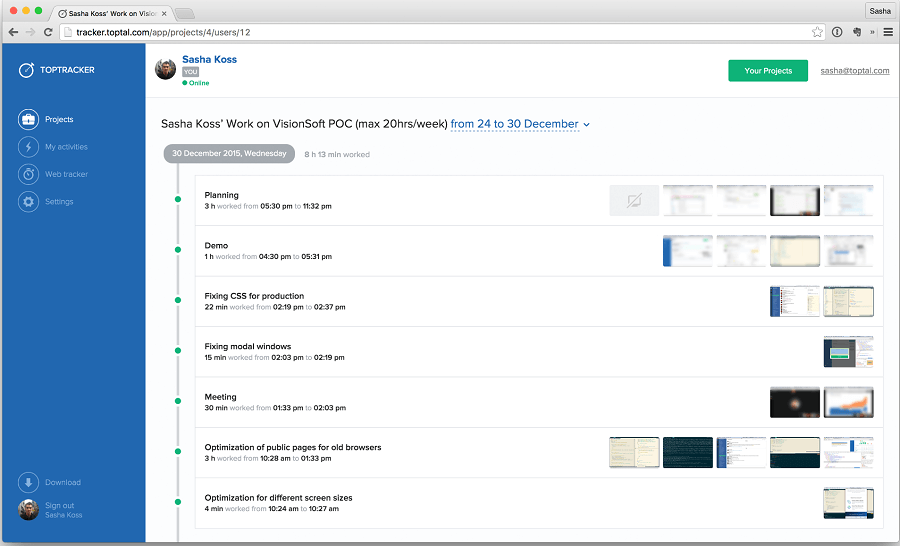
Task: Click the Download arrow icon
Action: (x=28, y=482)
